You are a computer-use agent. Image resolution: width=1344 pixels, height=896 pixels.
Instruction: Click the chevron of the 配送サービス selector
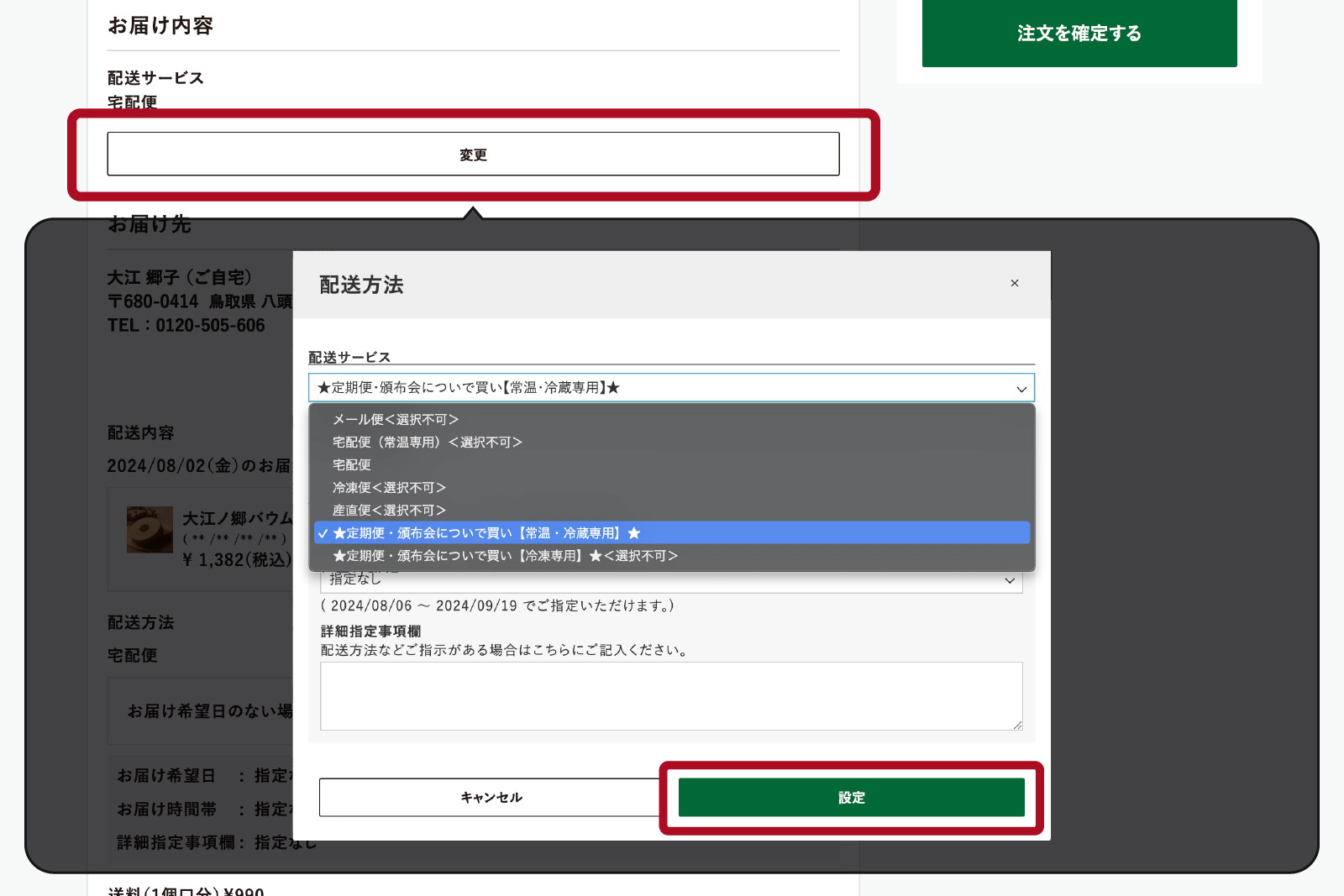(1021, 388)
